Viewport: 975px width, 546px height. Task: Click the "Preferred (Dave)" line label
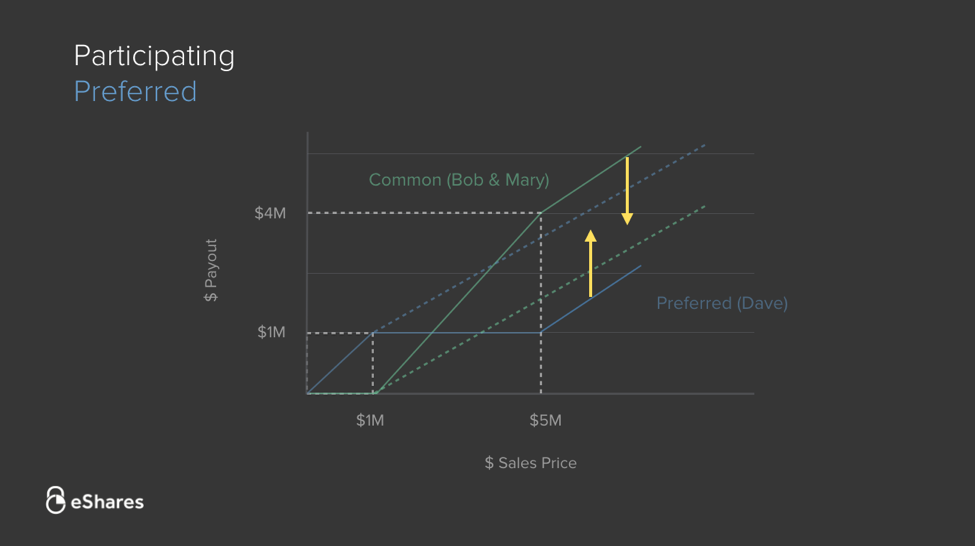(722, 303)
